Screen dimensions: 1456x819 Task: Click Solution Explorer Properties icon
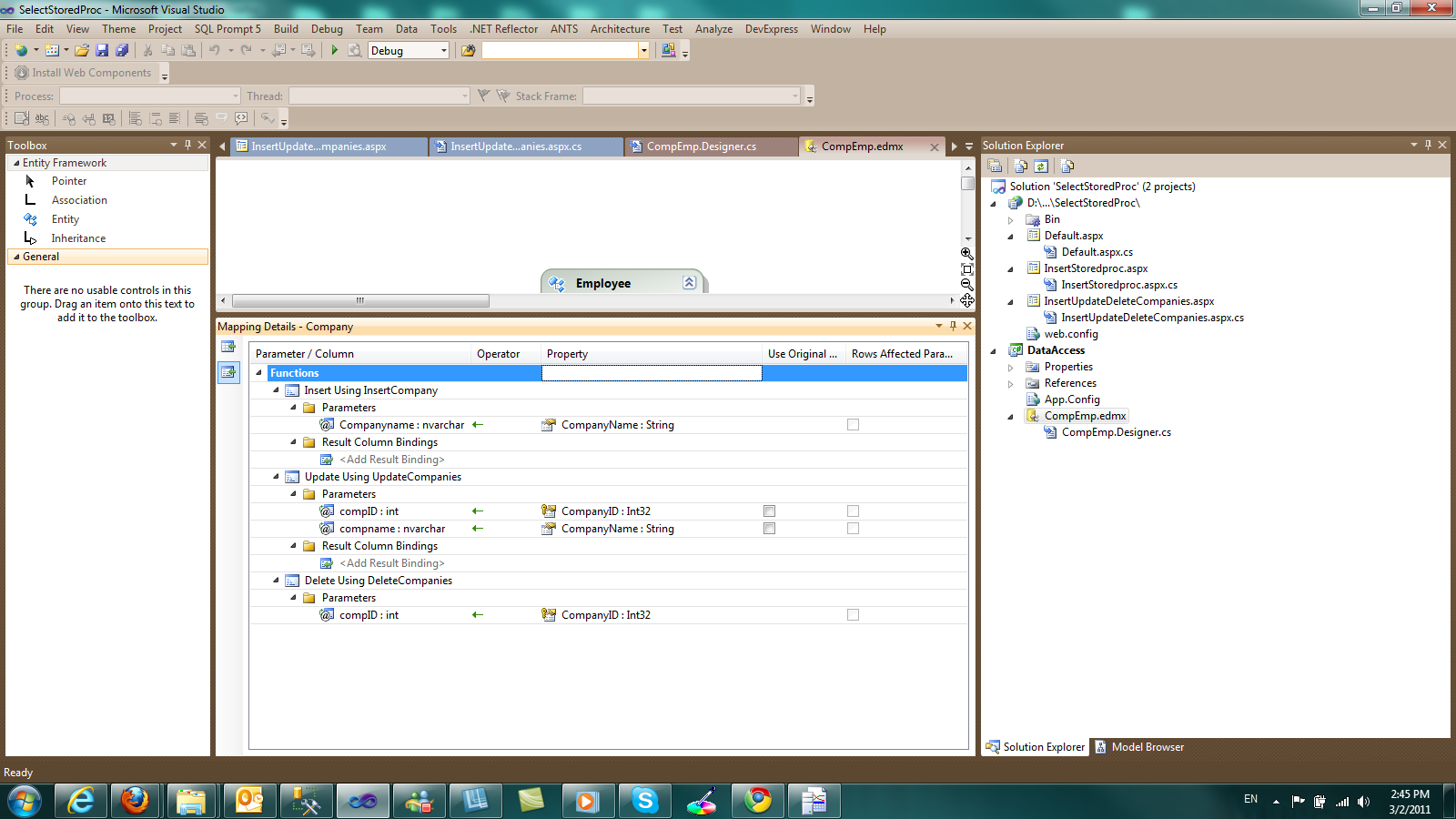(996, 166)
